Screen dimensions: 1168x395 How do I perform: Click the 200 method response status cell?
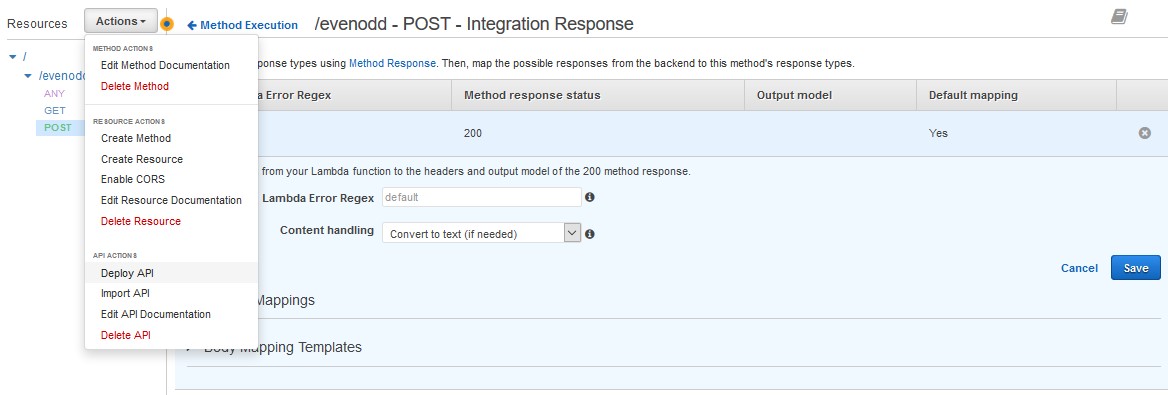tap(473, 133)
